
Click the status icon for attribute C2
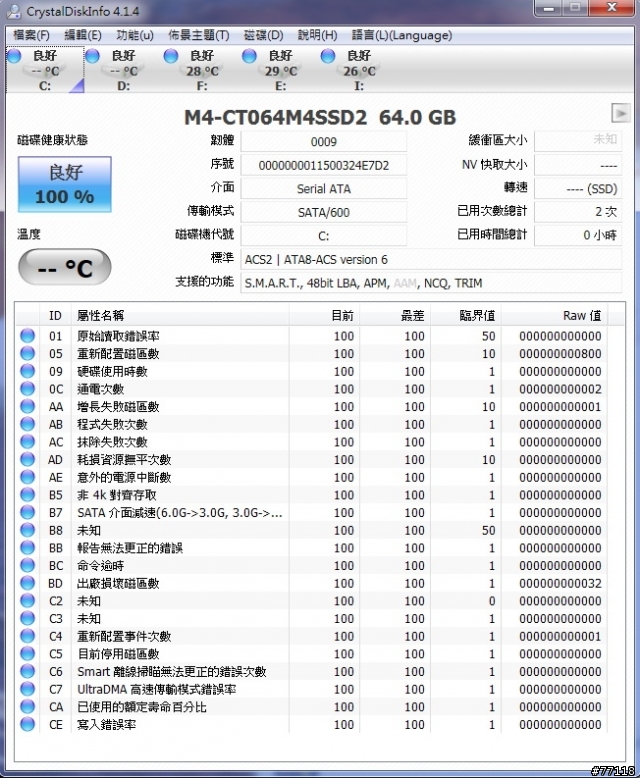[x=27, y=601]
